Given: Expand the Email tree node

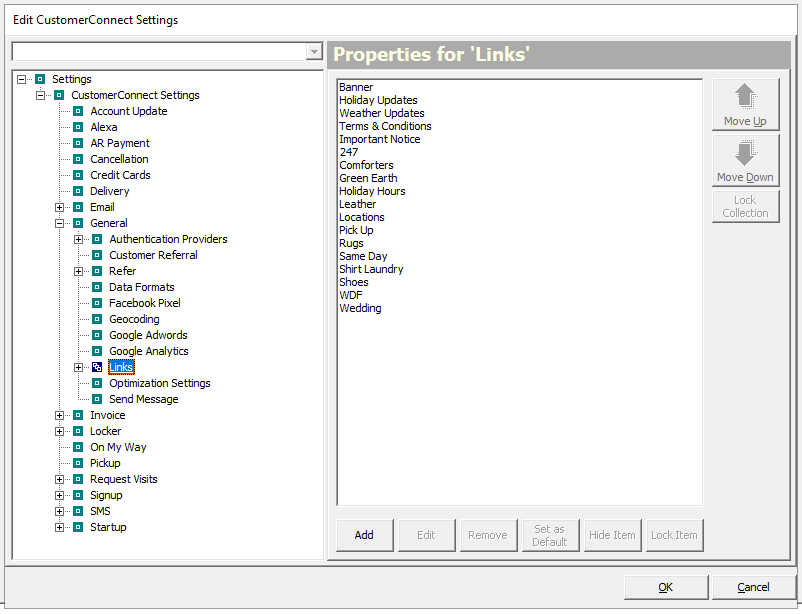Looking at the screenshot, I should pyautogui.click(x=59, y=207).
